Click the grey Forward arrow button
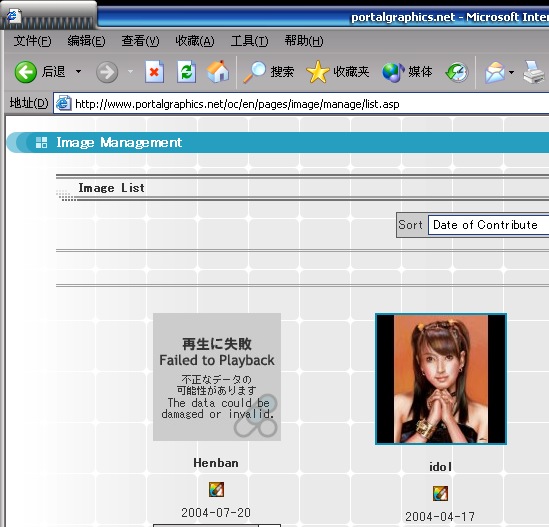 pos(107,72)
